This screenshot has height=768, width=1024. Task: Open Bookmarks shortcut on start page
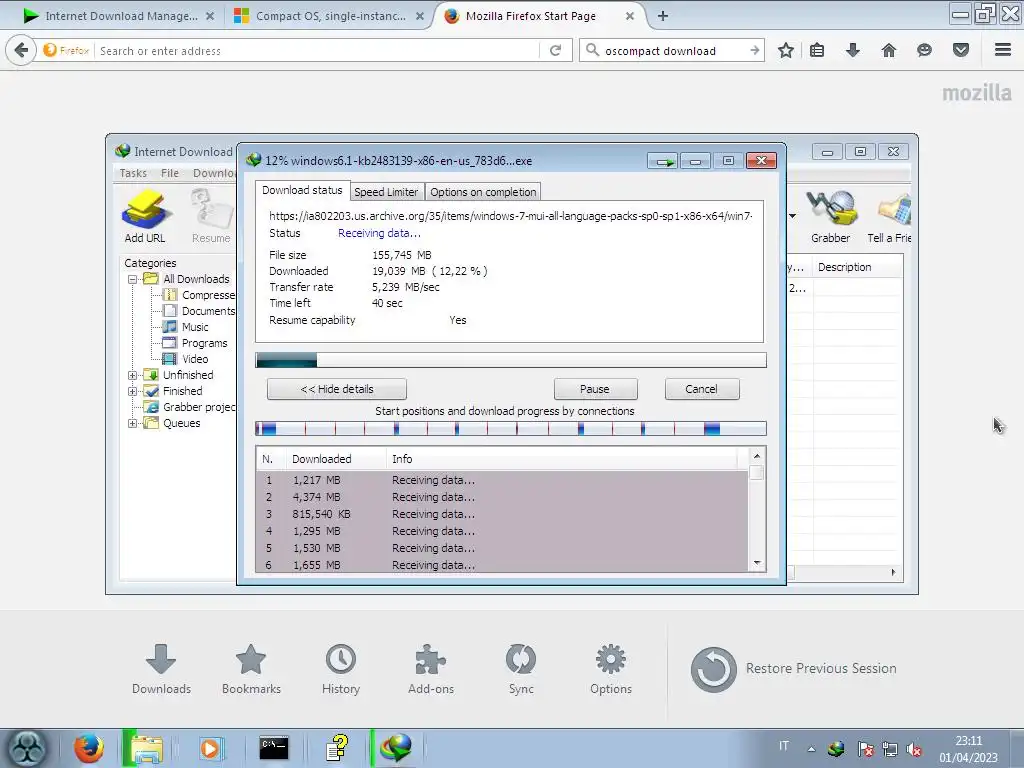pyautogui.click(x=251, y=669)
